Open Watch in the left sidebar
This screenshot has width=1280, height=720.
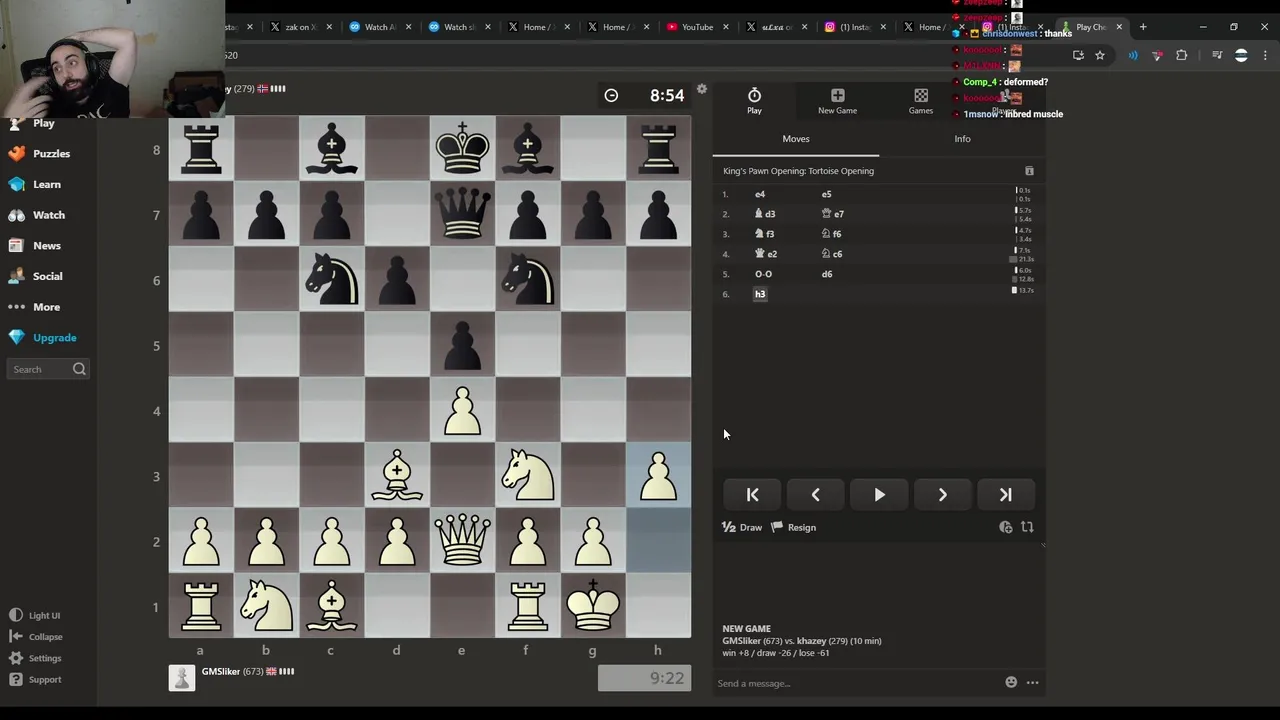(x=37, y=215)
